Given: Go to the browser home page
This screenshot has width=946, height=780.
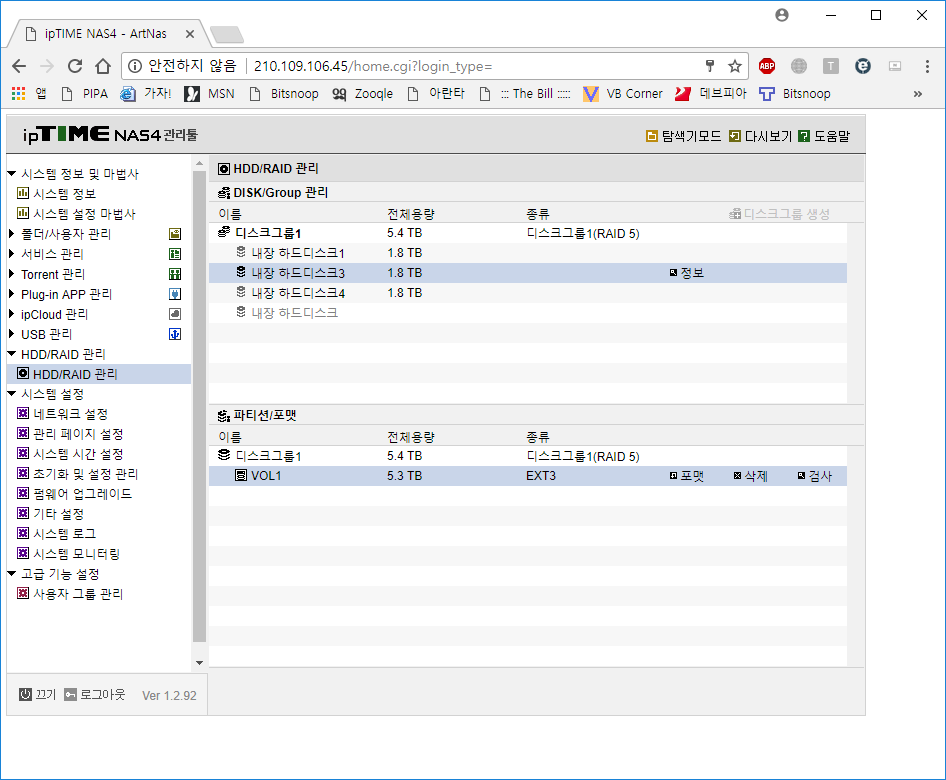Looking at the screenshot, I should click(x=103, y=66).
